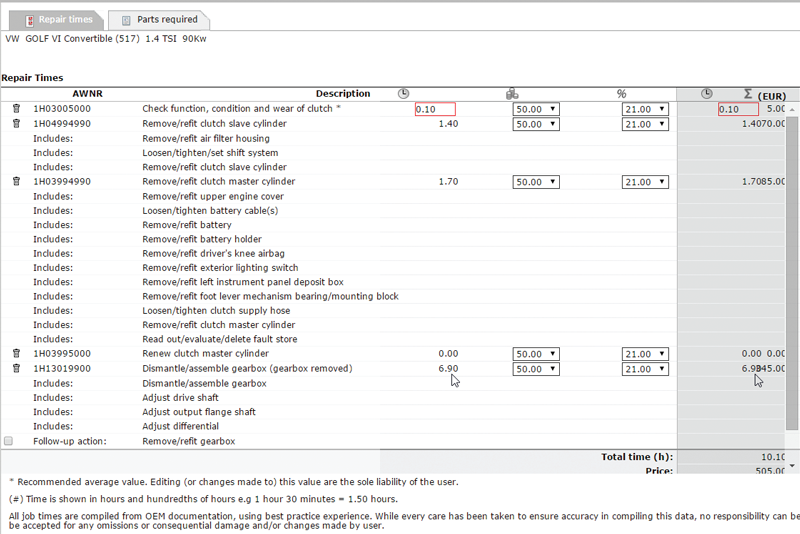800x534 pixels.
Task: Select code 1H03995000
Action: coord(62,353)
